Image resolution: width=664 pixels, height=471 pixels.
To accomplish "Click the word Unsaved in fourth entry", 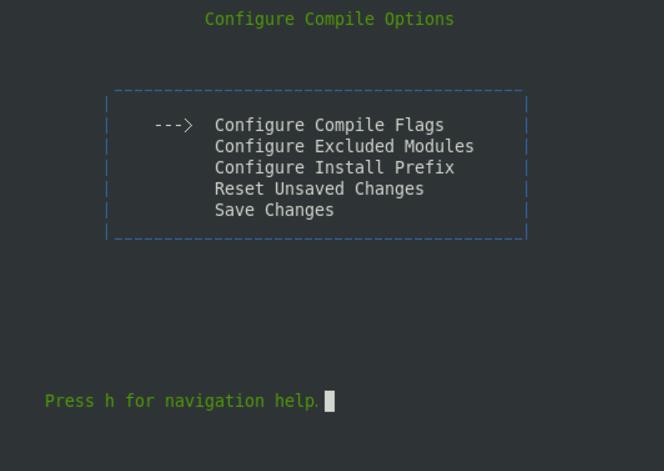I will click(309, 189).
